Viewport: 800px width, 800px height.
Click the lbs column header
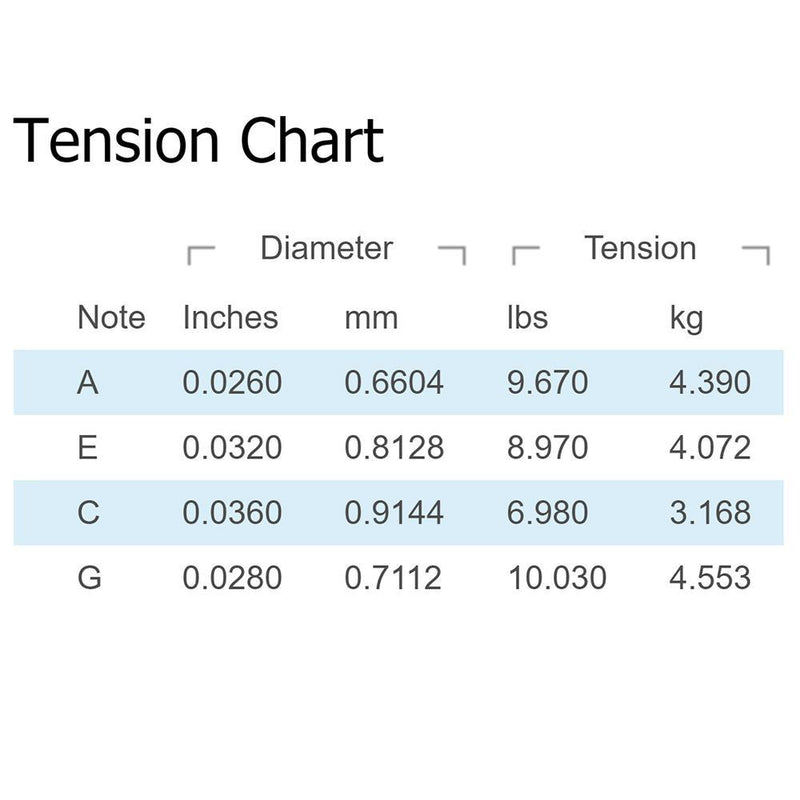tap(528, 317)
